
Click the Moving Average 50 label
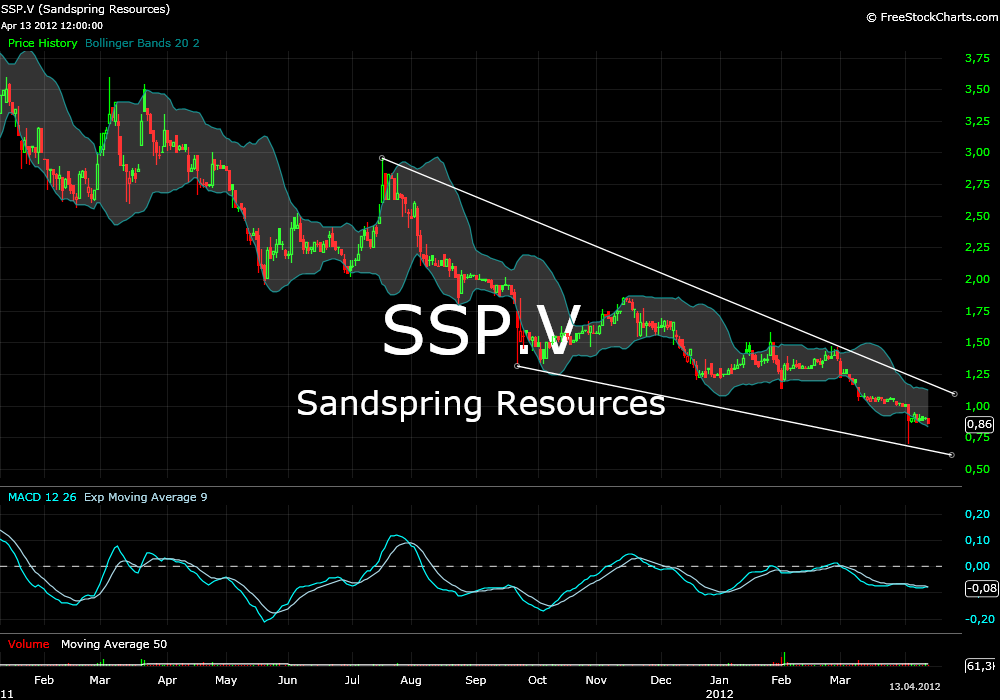[x=114, y=645]
